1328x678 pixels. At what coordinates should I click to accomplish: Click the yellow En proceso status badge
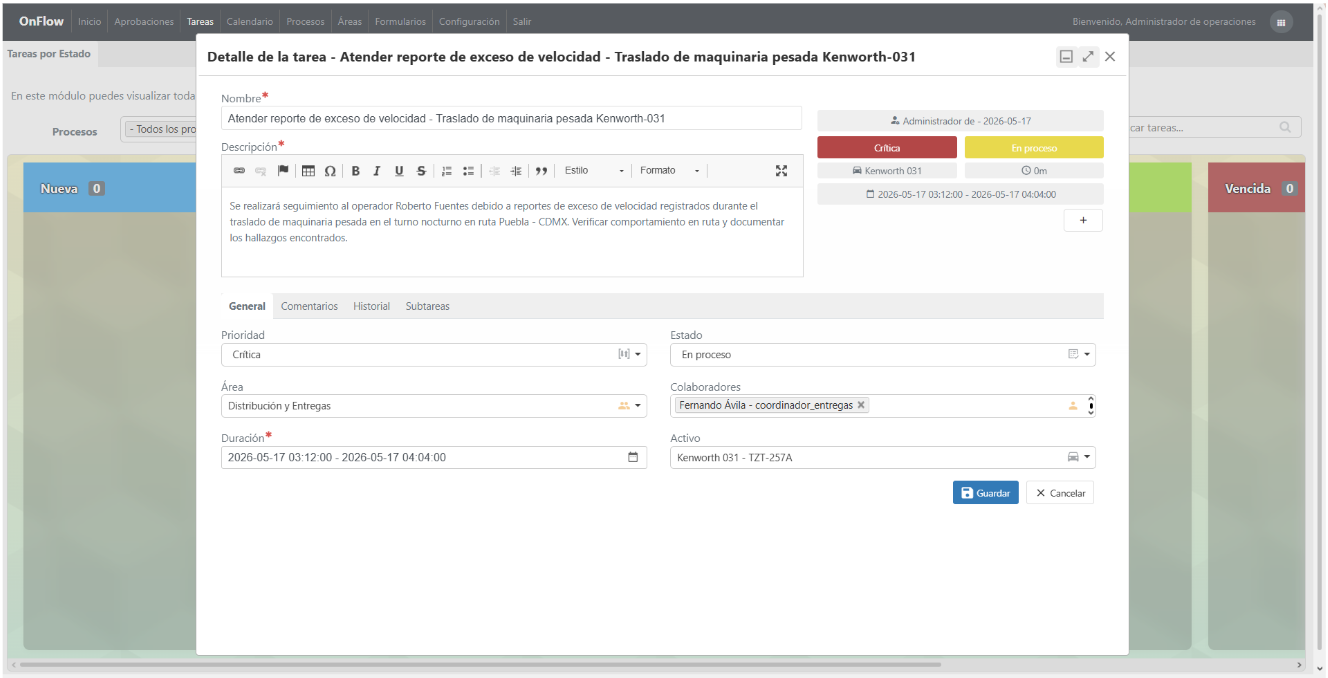pyautogui.click(x=1034, y=148)
